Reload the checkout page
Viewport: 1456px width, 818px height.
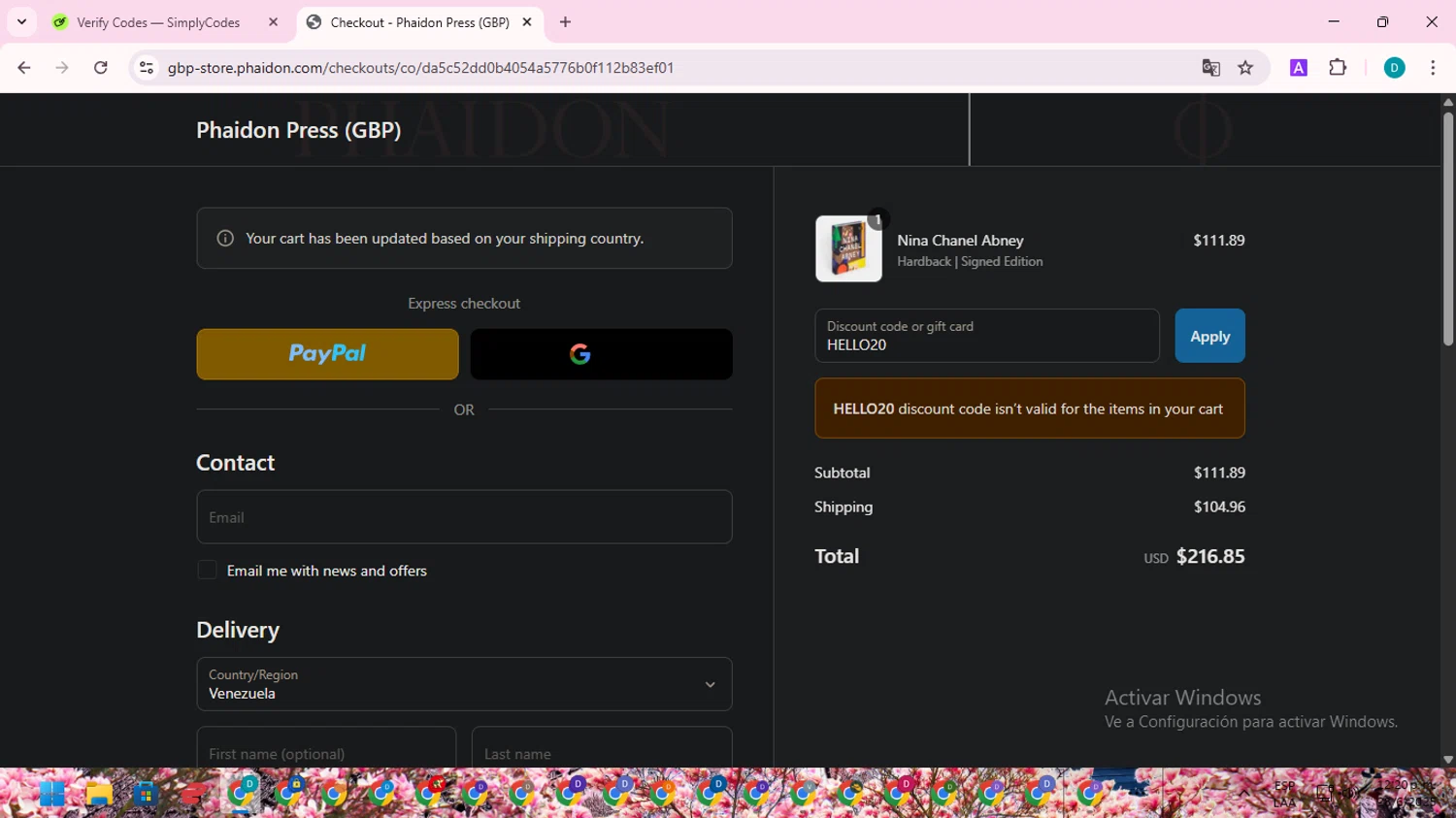point(101,68)
